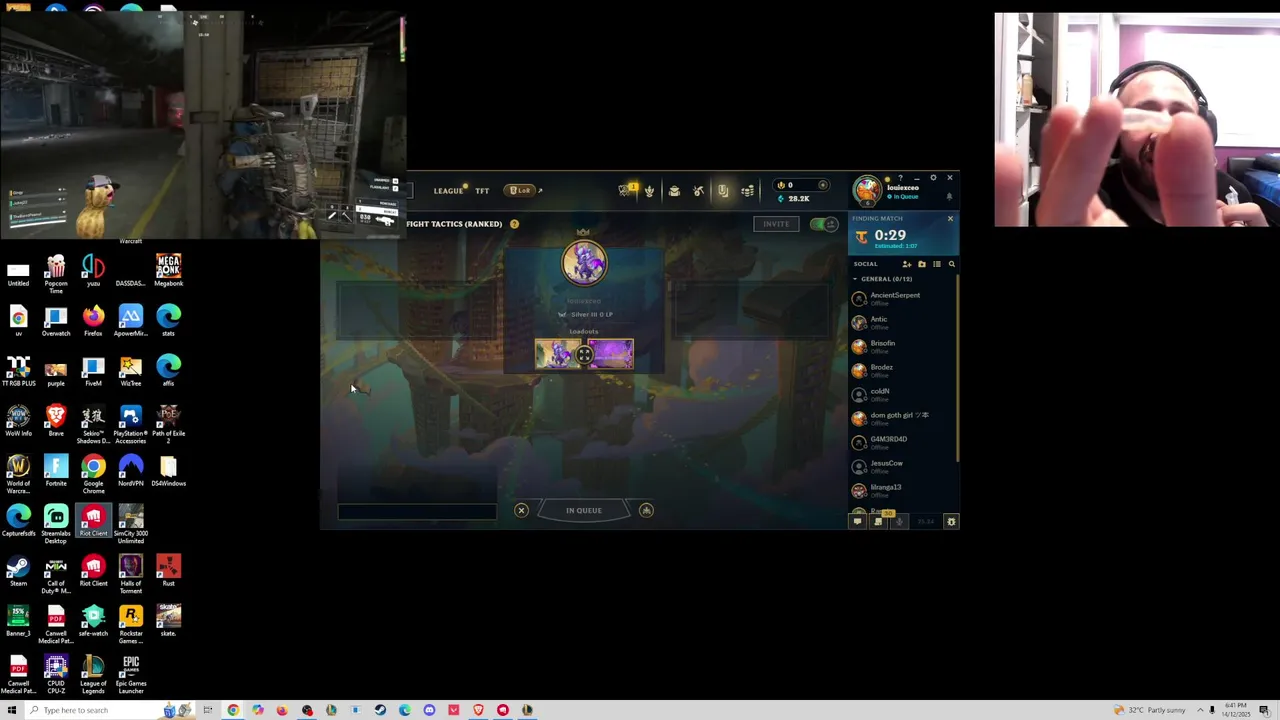The image size is (1280, 720).
Task: Open Streamlabs Desktop shortcut
Action: 56,524
